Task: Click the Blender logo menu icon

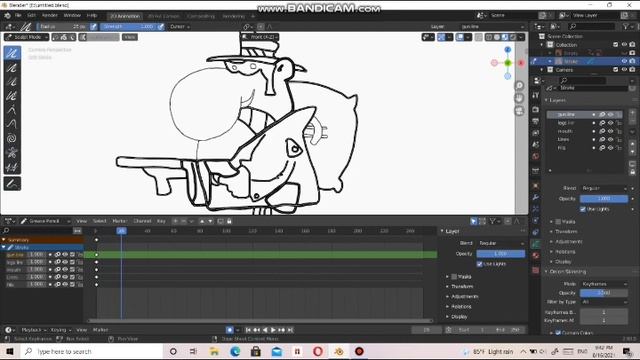Action: click(x=7, y=16)
